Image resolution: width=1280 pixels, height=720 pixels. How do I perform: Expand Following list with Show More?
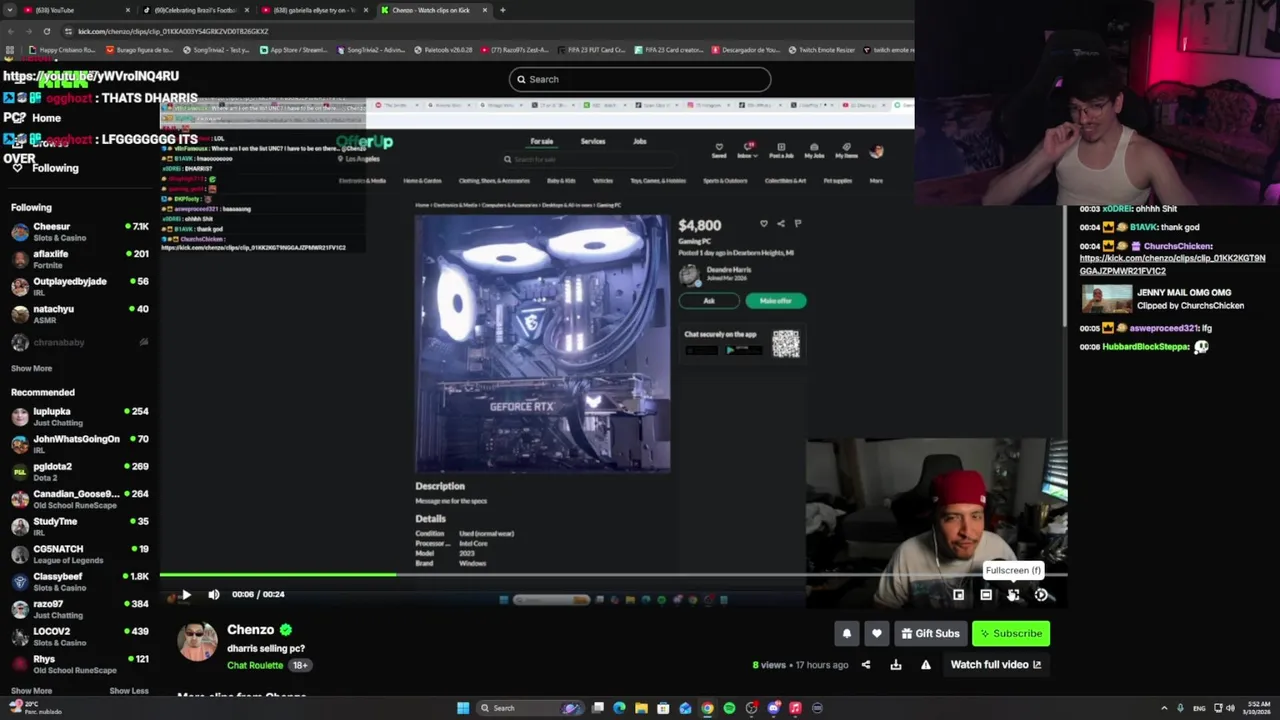(31, 368)
